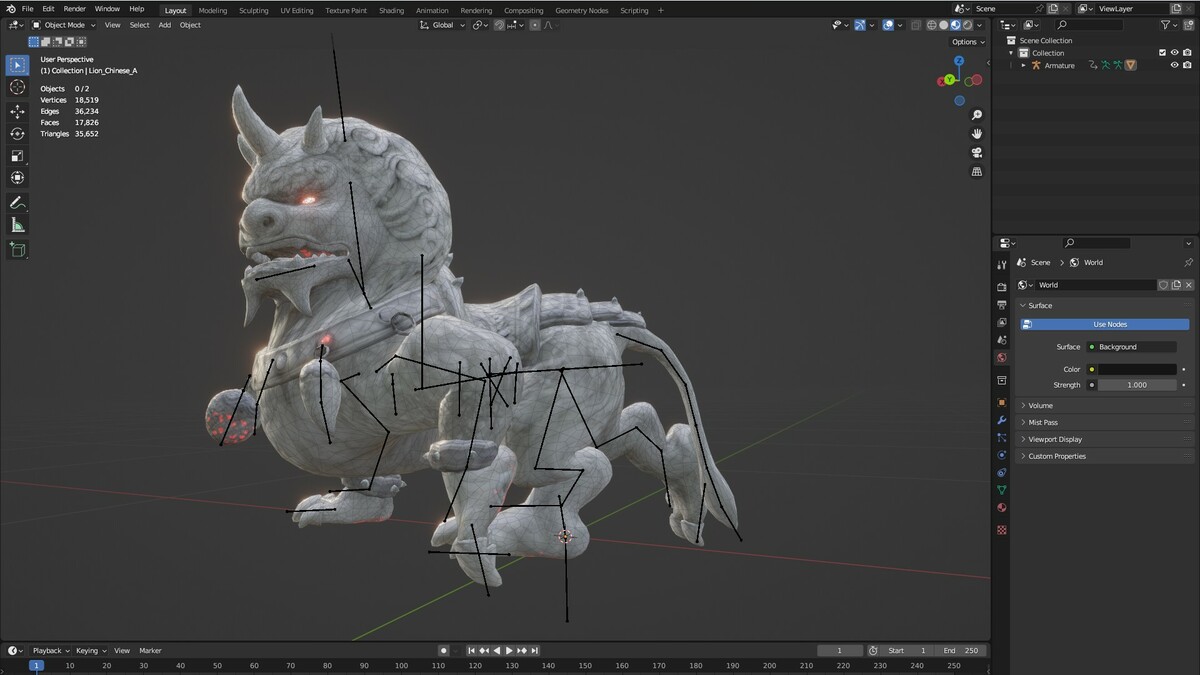The image size is (1200, 675).
Task: Open the Edit menu
Action: coord(48,9)
